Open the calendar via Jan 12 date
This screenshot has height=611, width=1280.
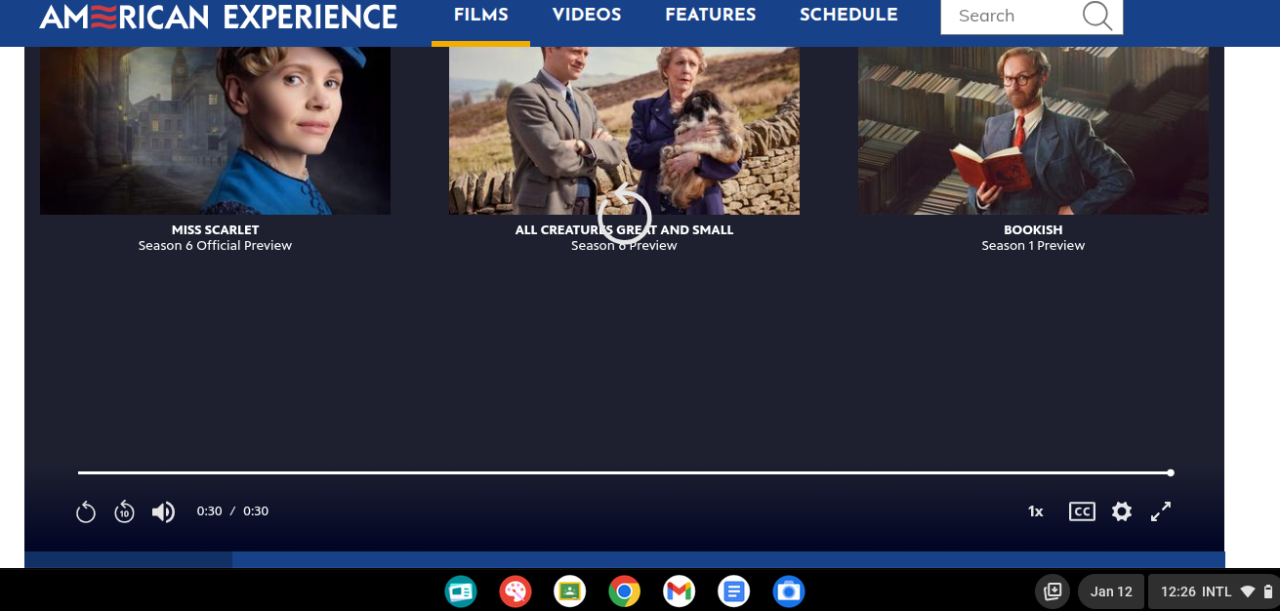[1111, 592]
